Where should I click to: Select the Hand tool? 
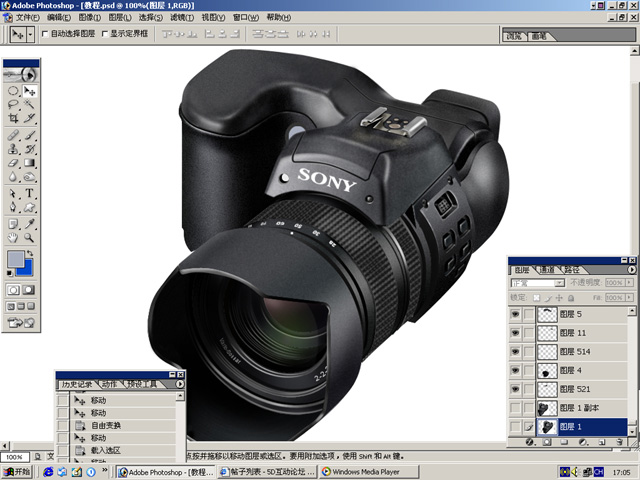click(x=13, y=238)
